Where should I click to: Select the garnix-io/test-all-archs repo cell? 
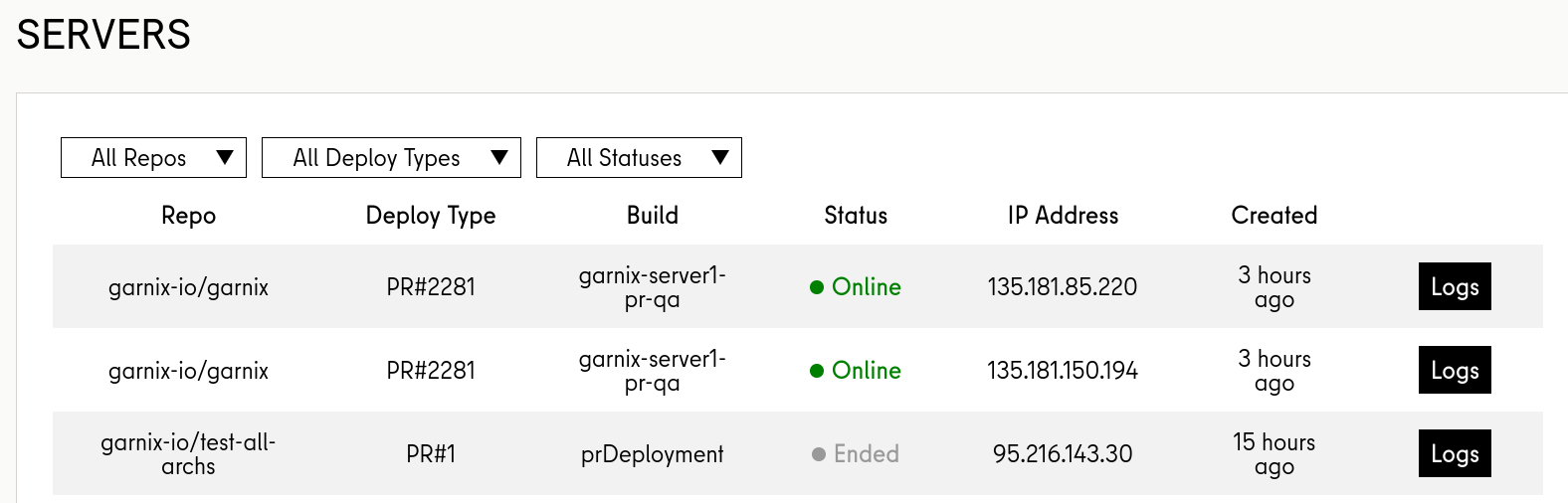coord(188,454)
